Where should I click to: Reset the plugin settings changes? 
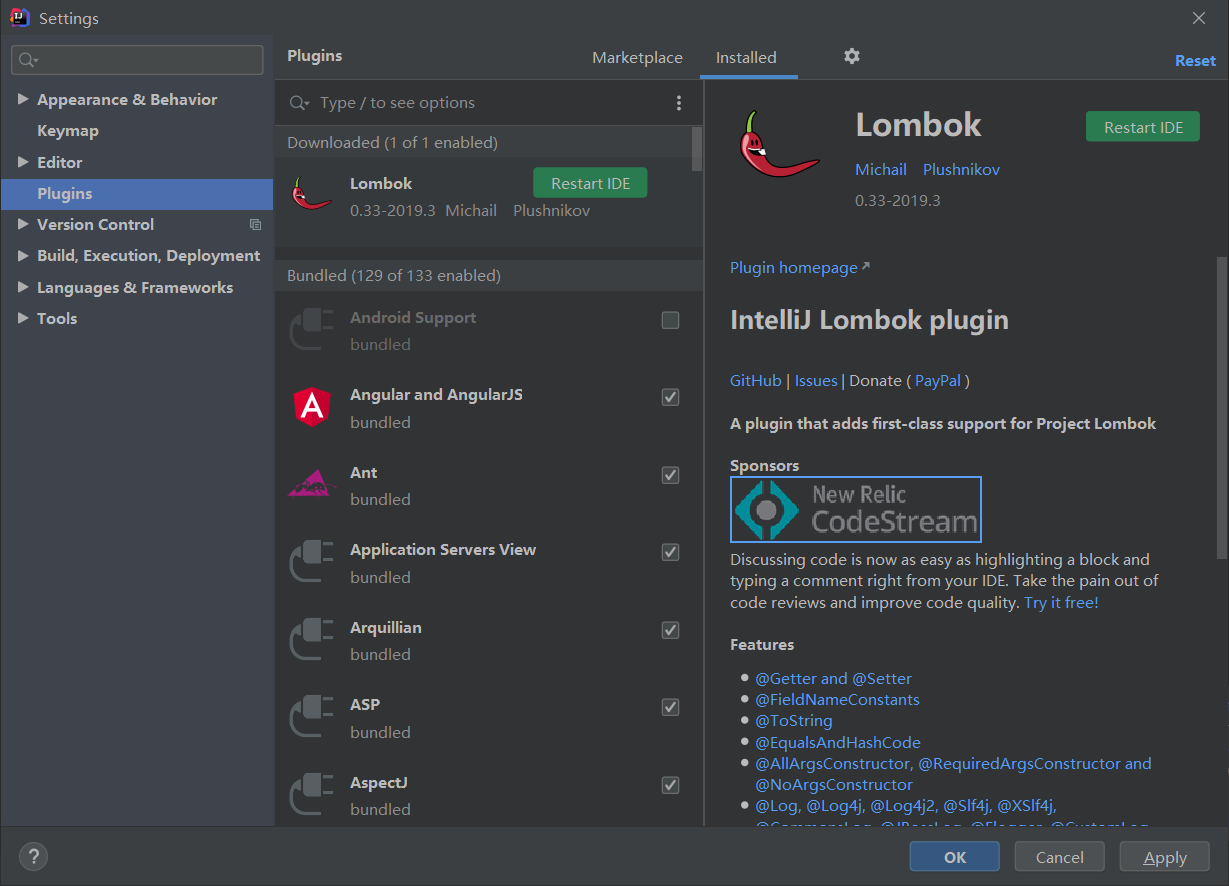click(x=1195, y=61)
